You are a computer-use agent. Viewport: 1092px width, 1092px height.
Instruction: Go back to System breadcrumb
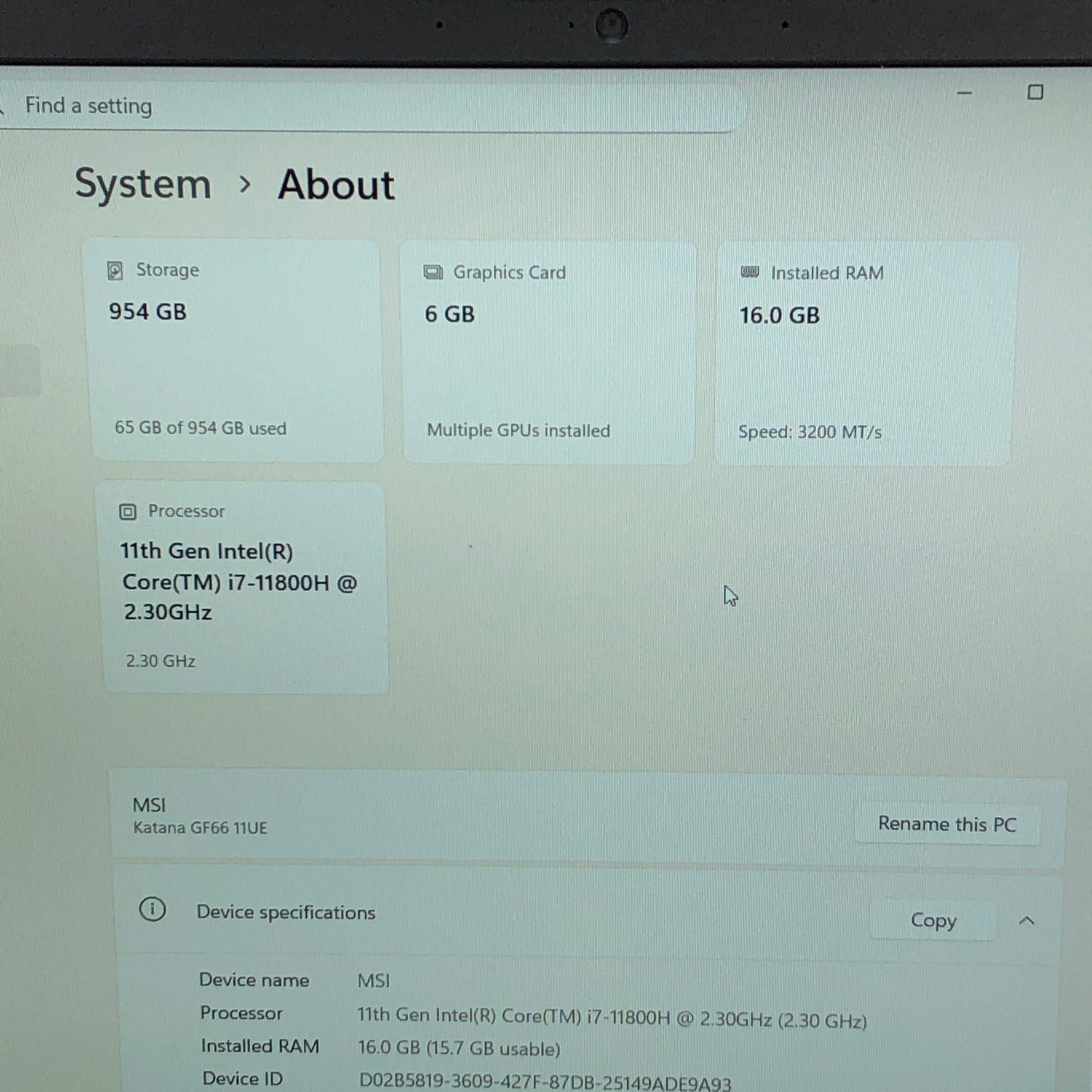coord(143,183)
